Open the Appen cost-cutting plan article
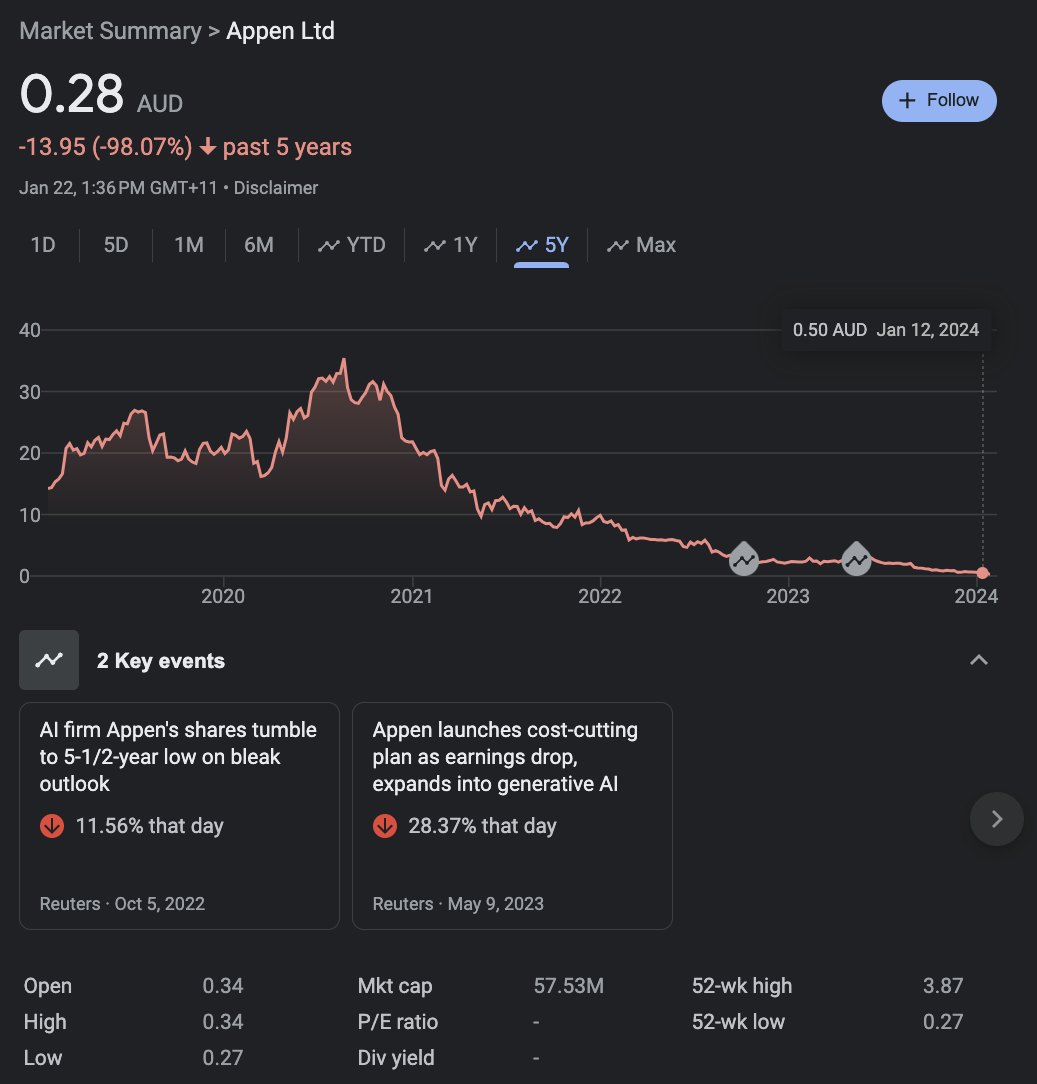1037x1084 pixels. pyautogui.click(x=505, y=757)
